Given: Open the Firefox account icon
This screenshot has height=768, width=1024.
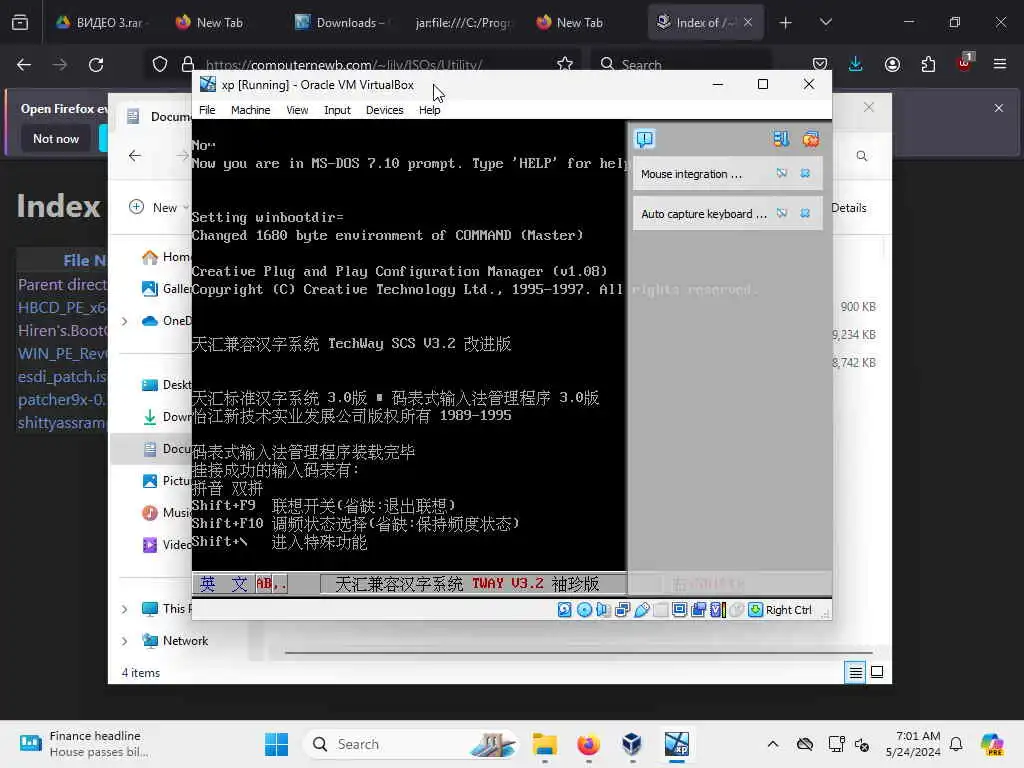Looking at the screenshot, I should (x=892, y=64).
